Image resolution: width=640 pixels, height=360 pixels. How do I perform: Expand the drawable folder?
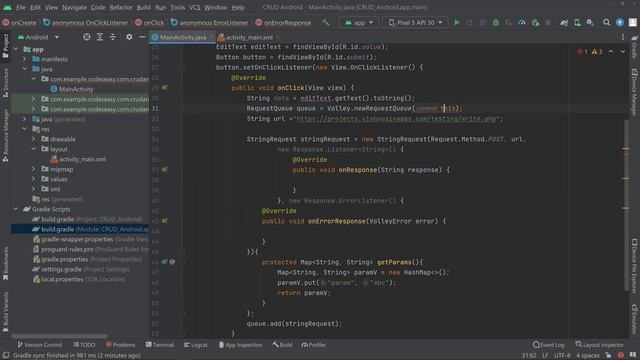pos(34,139)
